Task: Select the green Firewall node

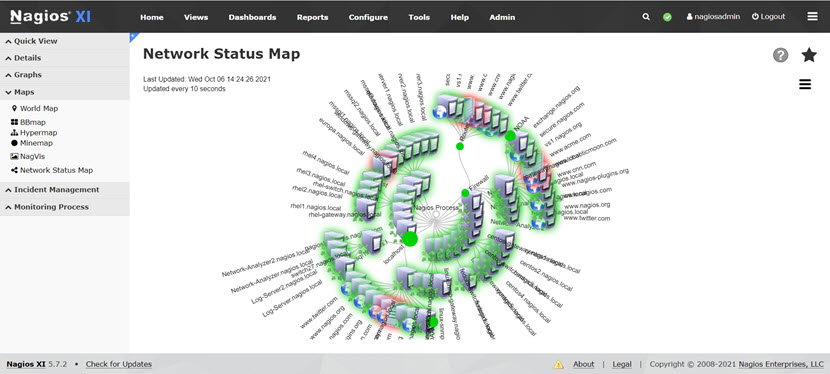Action: (465, 193)
